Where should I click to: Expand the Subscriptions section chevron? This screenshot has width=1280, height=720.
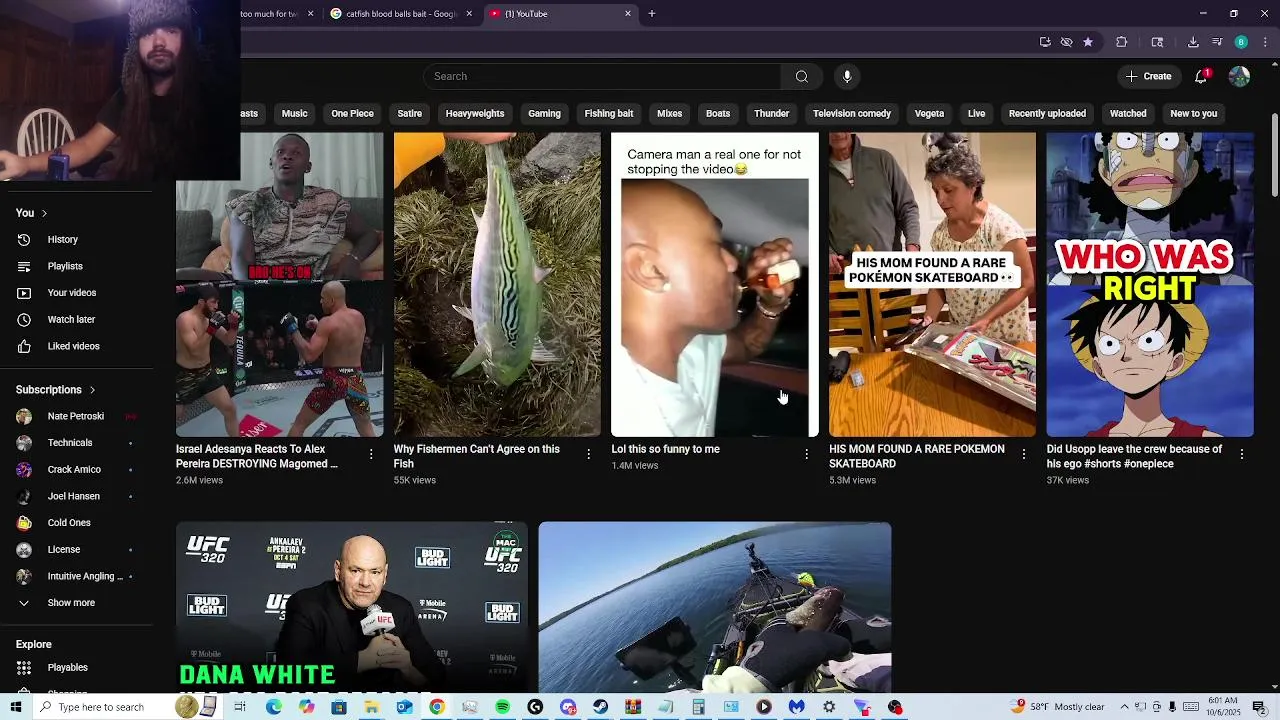pos(92,390)
